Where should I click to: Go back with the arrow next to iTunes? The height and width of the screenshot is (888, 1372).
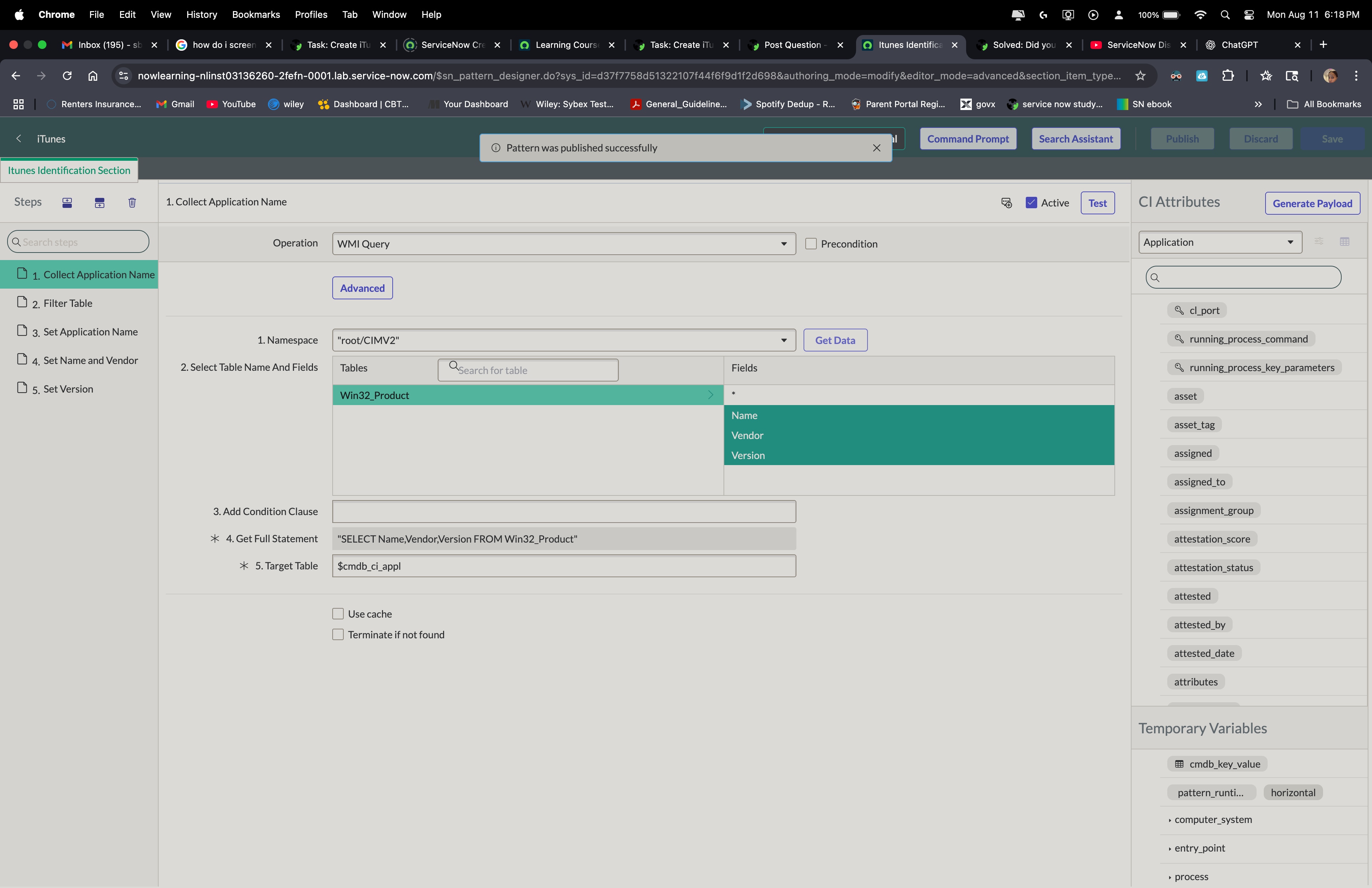(x=19, y=138)
